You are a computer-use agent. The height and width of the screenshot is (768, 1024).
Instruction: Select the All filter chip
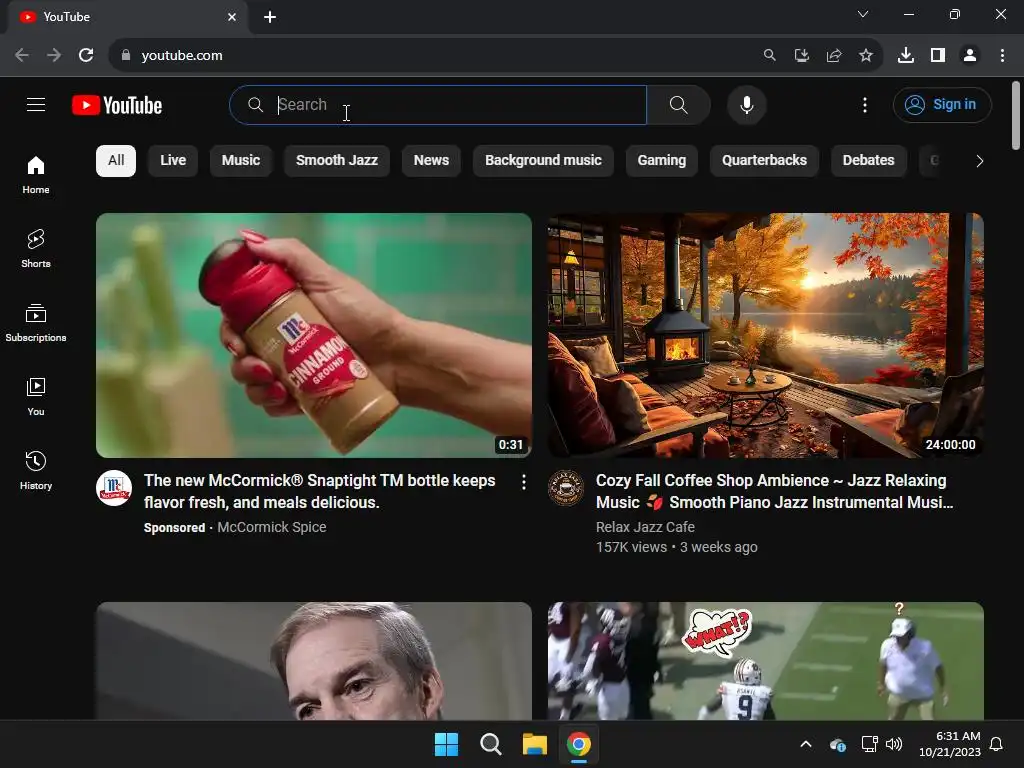coord(116,161)
